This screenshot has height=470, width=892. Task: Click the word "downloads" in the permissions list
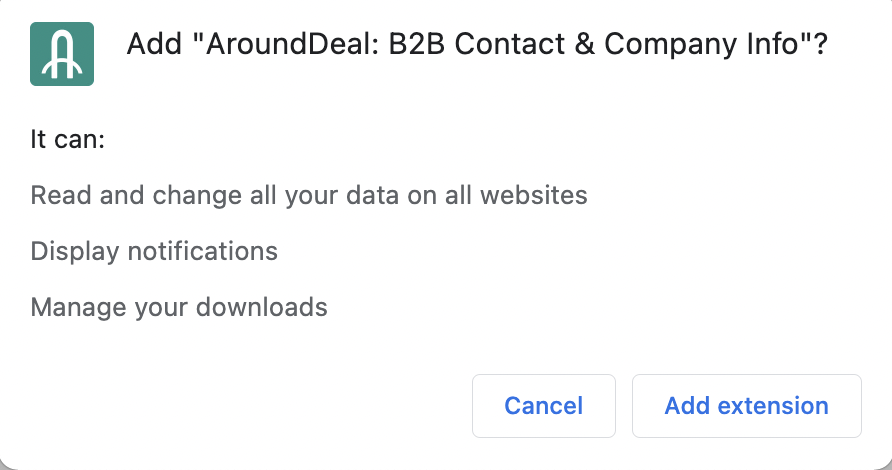tap(265, 306)
